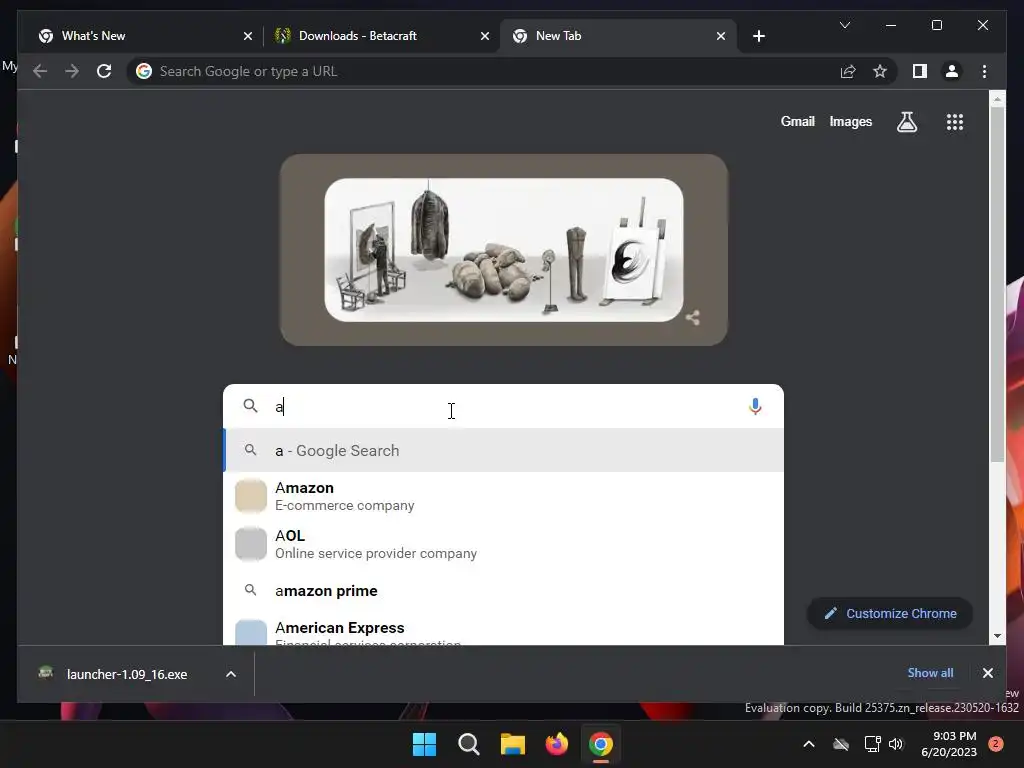This screenshot has width=1024, height=768.
Task: Start voice search with microphone
Action: tap(755, 406)
